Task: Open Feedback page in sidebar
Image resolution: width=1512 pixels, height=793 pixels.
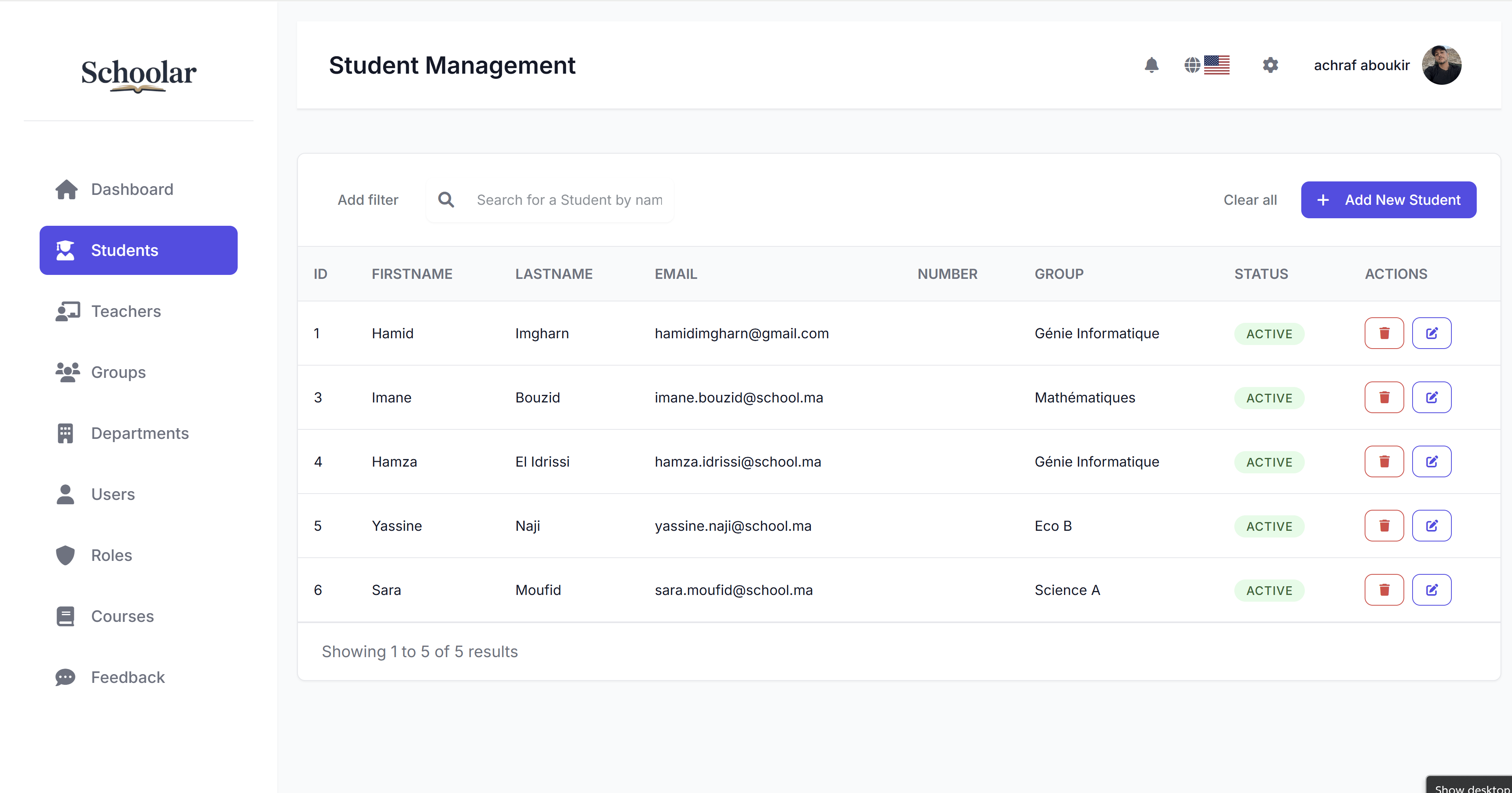Action: (139, 677)
